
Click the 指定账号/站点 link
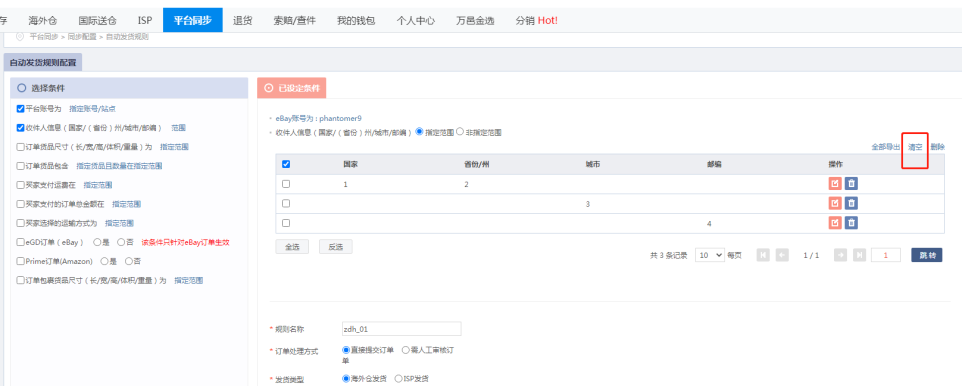pos(92,109)
